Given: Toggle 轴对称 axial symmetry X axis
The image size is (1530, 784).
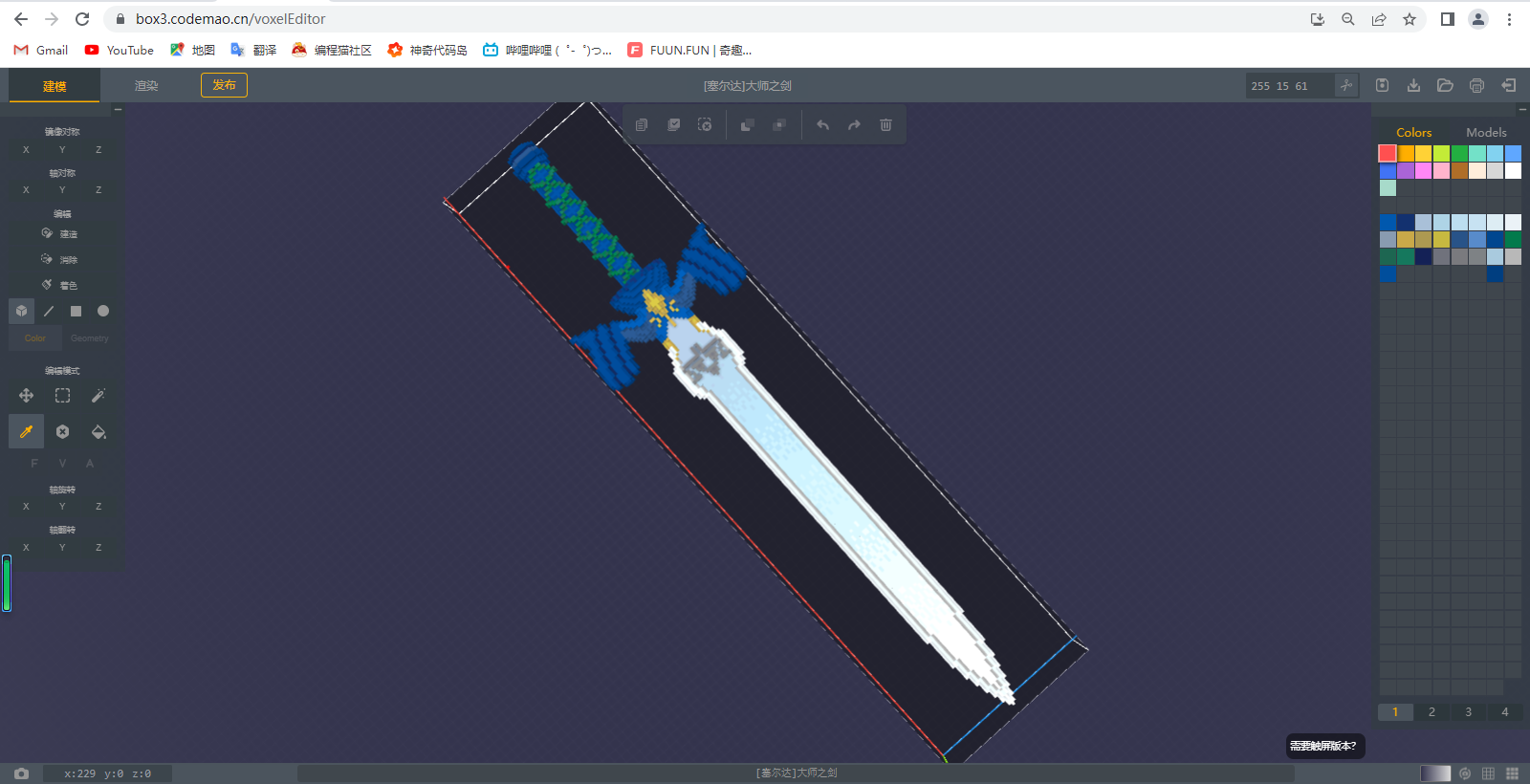Looking at the screenshot, I should 26,190.
